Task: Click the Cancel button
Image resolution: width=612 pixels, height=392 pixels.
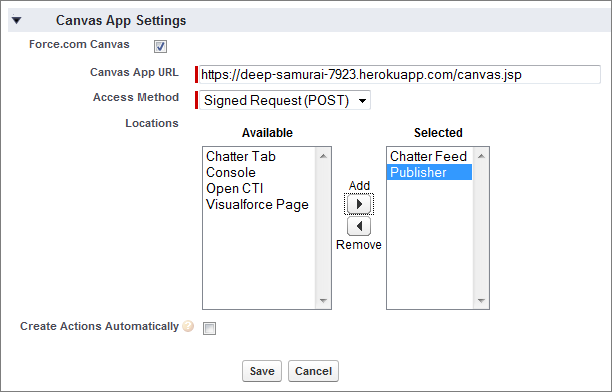Action: tap(313, 371)
